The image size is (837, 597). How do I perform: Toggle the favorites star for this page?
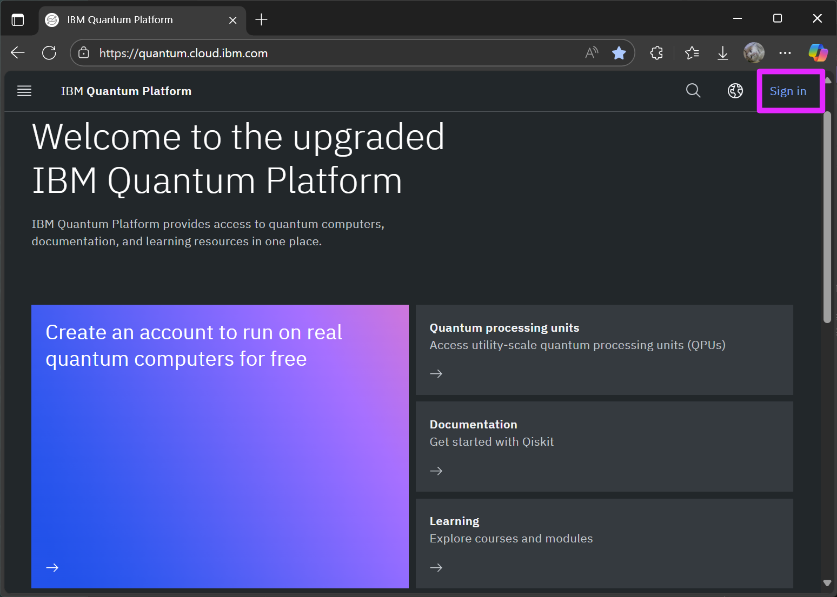[619, 53]
